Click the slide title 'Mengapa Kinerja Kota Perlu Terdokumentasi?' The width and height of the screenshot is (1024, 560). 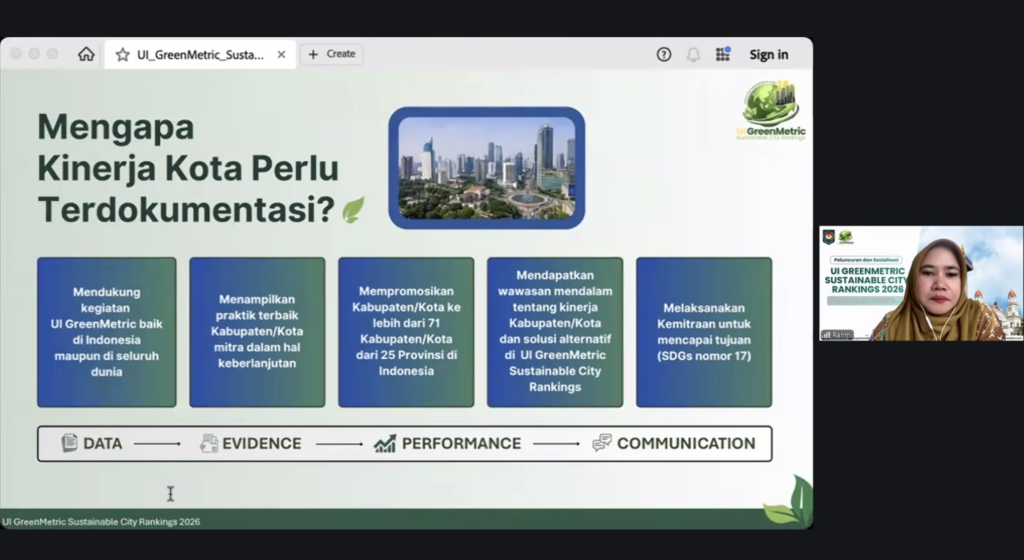[x=188, y=168]
